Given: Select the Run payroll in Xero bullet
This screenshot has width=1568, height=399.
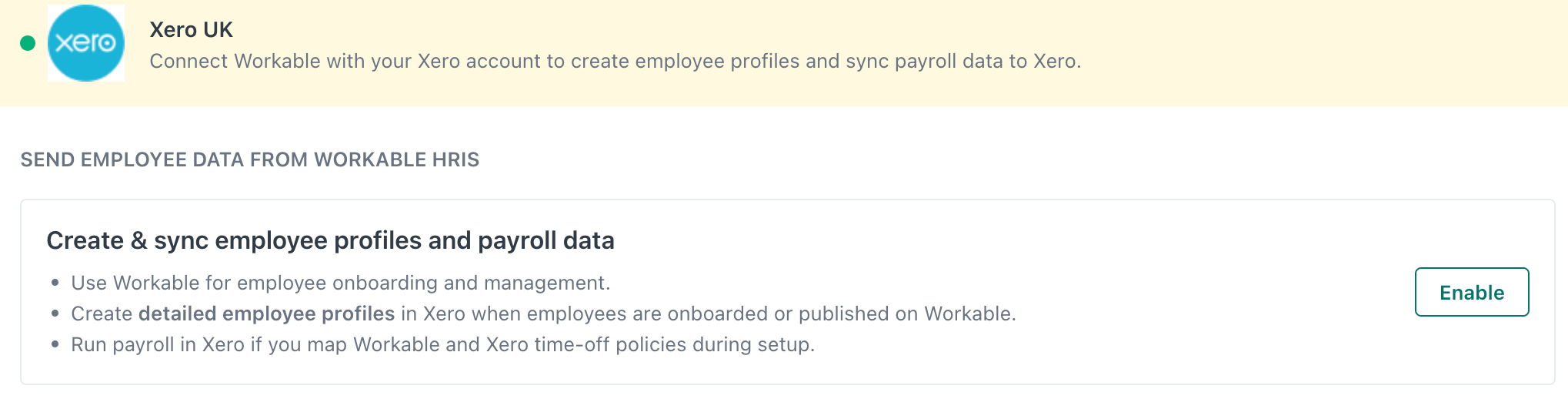Looking at the screenshot, I should tap(442, 344).
